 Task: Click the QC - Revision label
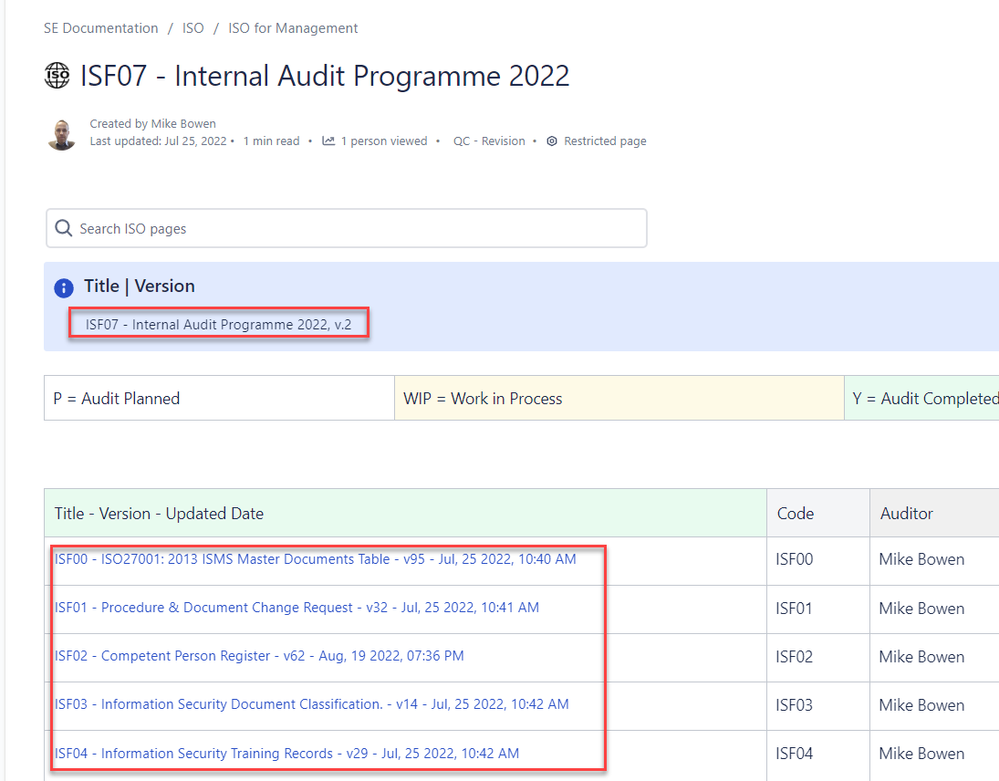click(x=488, y=141)
